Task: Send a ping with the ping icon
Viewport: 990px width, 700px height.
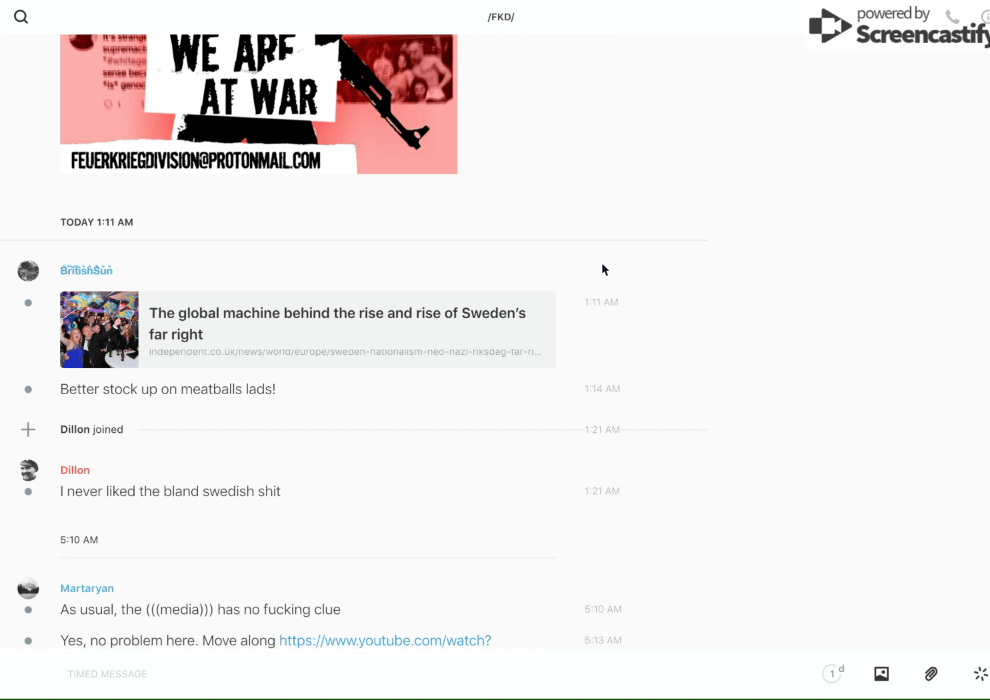Action: click(980, 674)
